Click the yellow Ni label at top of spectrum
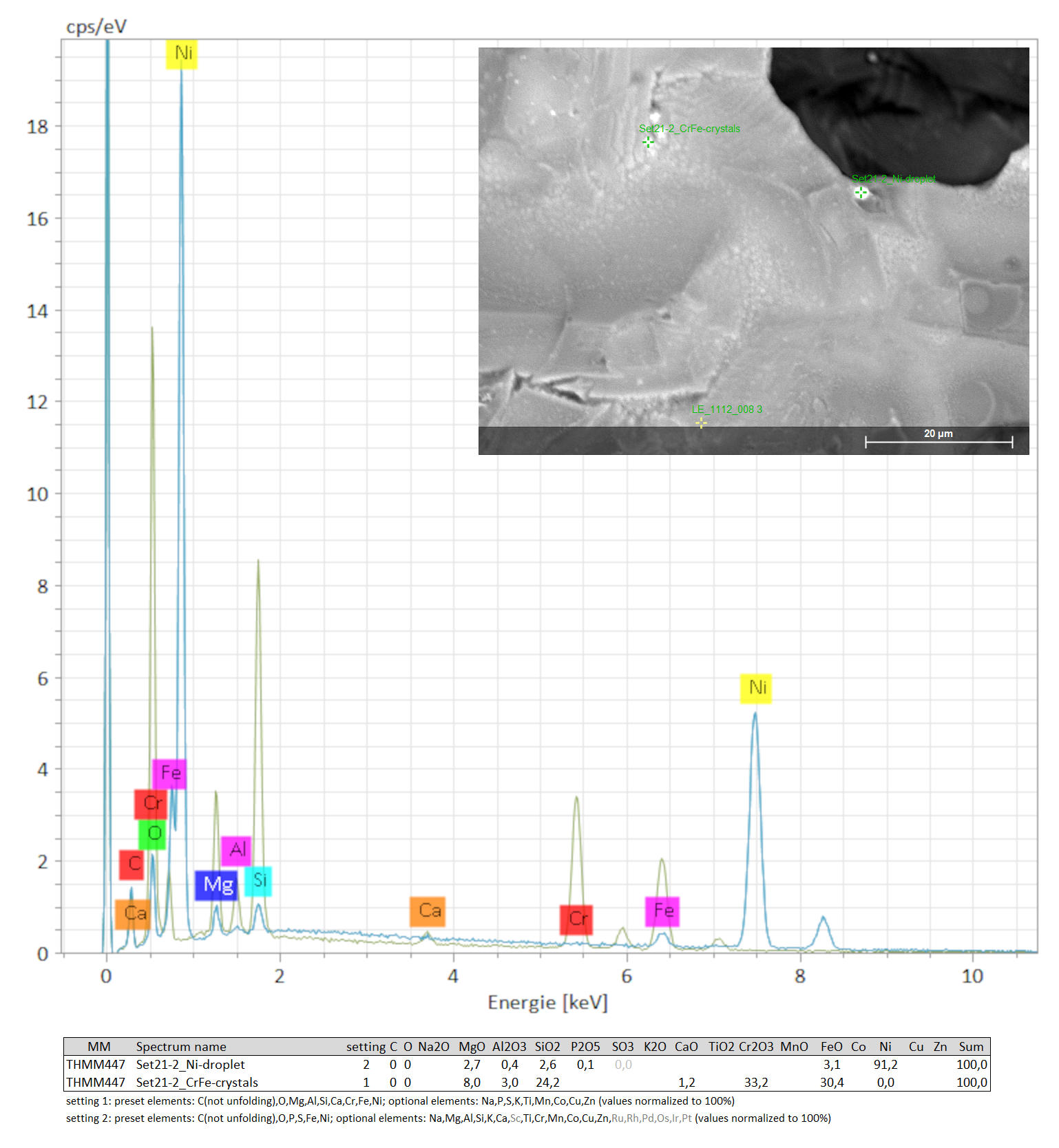 click(182, 54)
